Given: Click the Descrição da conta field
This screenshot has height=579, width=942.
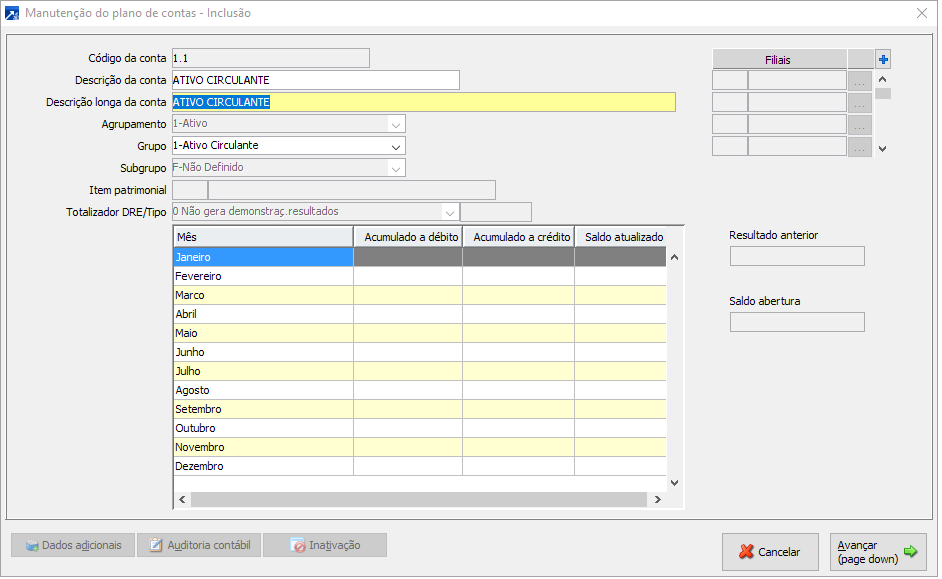Looking at the screenshot, I should [x=315, y=80].
